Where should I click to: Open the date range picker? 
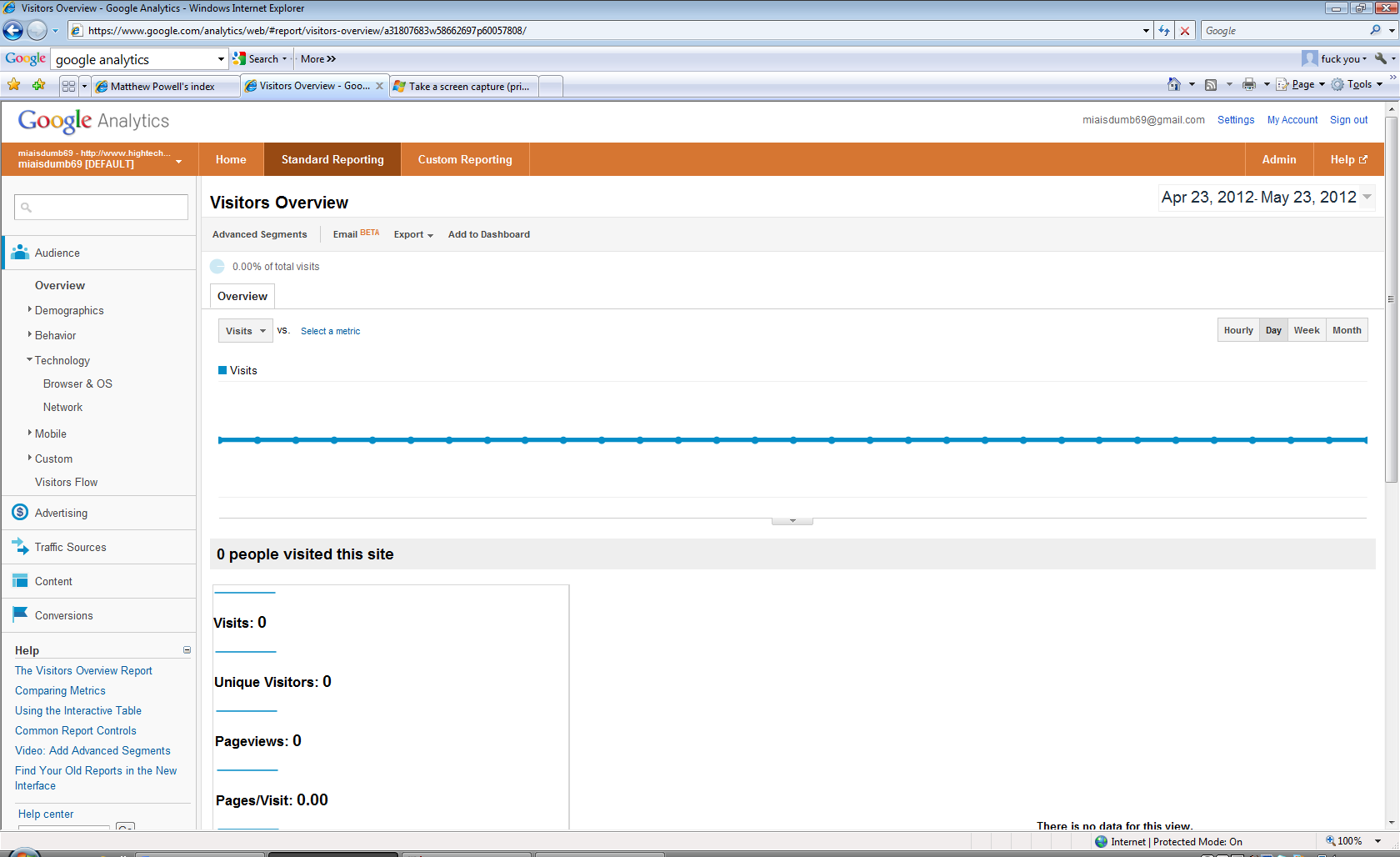1265,198
